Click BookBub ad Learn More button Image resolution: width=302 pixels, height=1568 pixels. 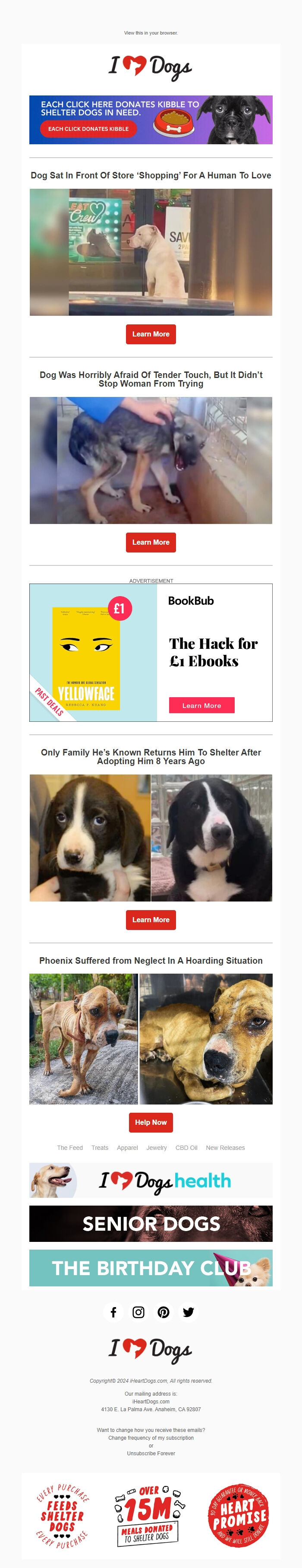click(202, 705)
